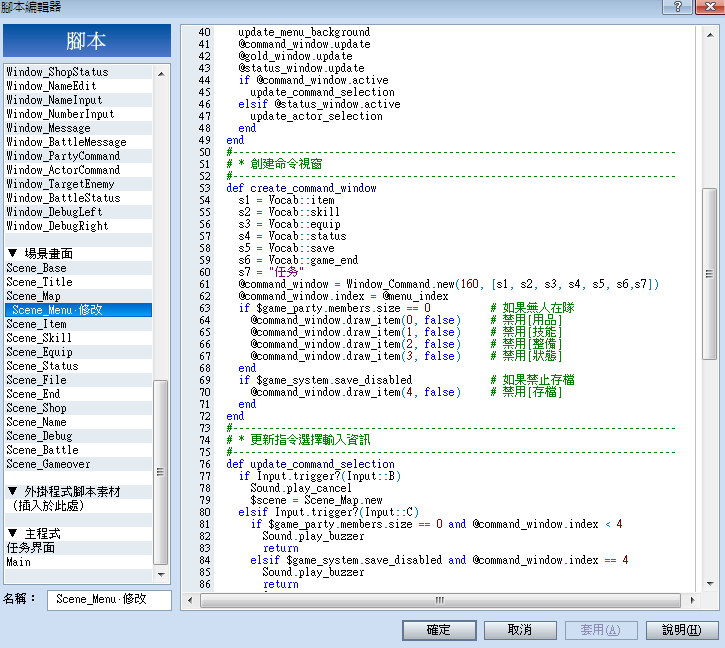Open Scene_Equip script
725x648 pixels.
point(79,352)
